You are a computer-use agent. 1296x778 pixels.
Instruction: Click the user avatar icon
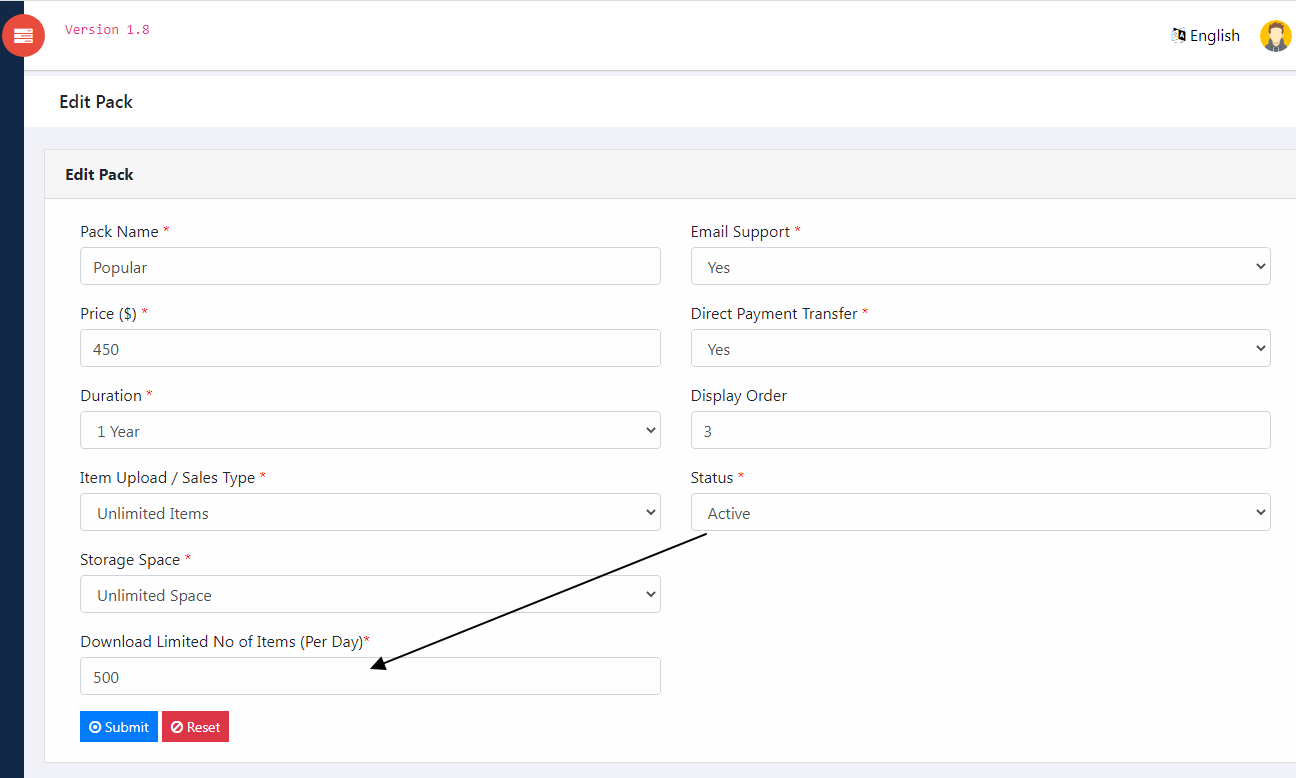(x=1275, y=36)
